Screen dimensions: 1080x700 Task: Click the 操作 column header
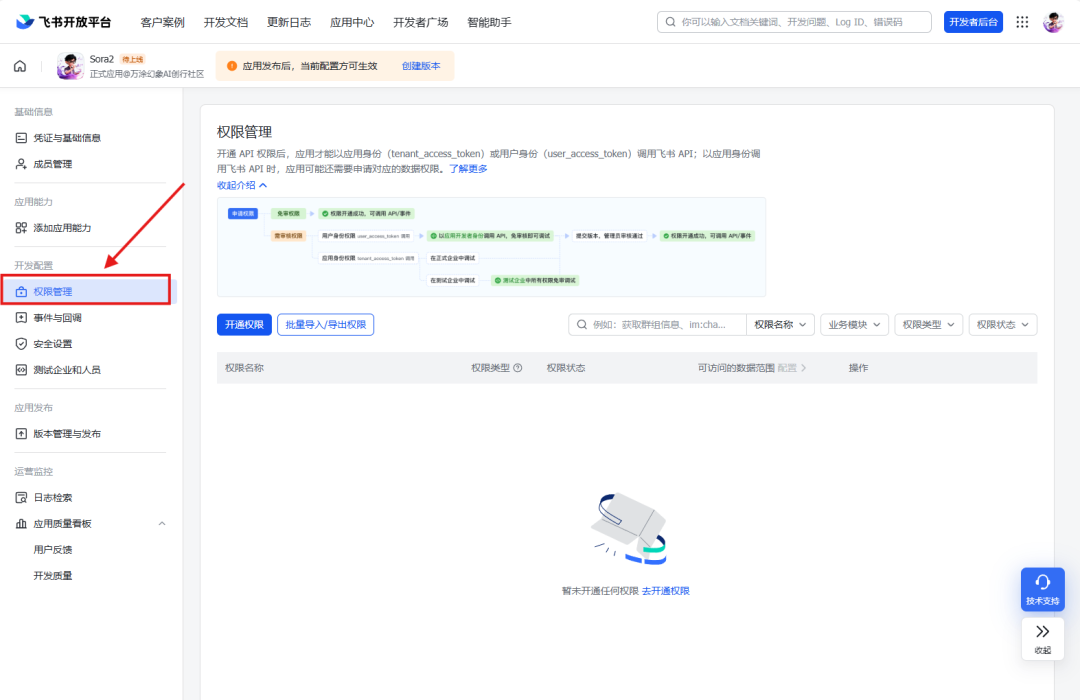pyautogui.click(x=858, y=368)
